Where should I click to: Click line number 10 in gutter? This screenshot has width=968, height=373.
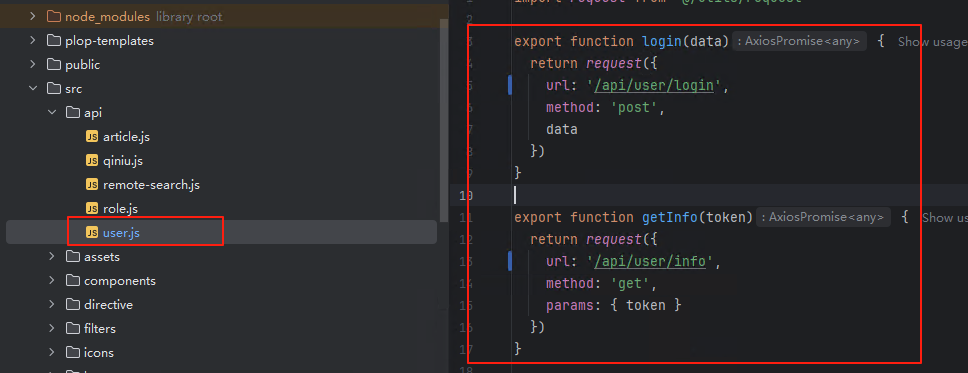point(466,196)
